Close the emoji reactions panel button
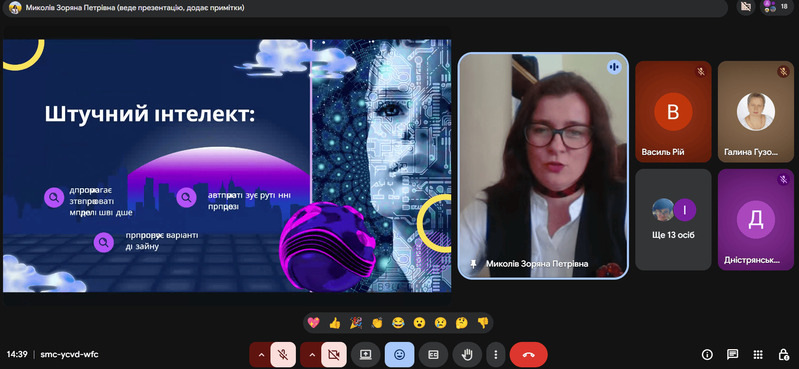The image size is (799, 369). click(400, 355)
